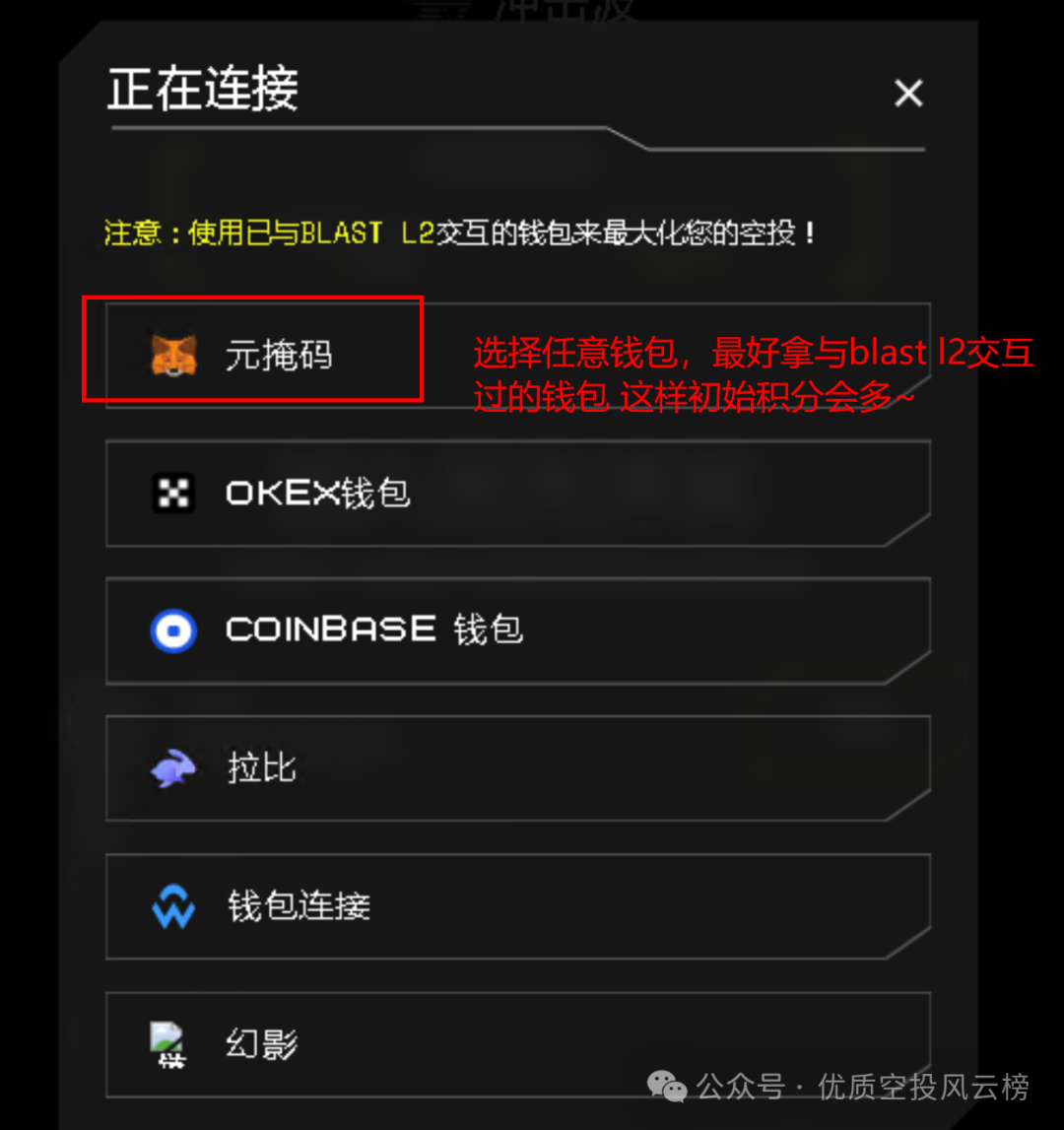
Task: Click the MetaMask fox icon
Action: click(x=173, y=355)
